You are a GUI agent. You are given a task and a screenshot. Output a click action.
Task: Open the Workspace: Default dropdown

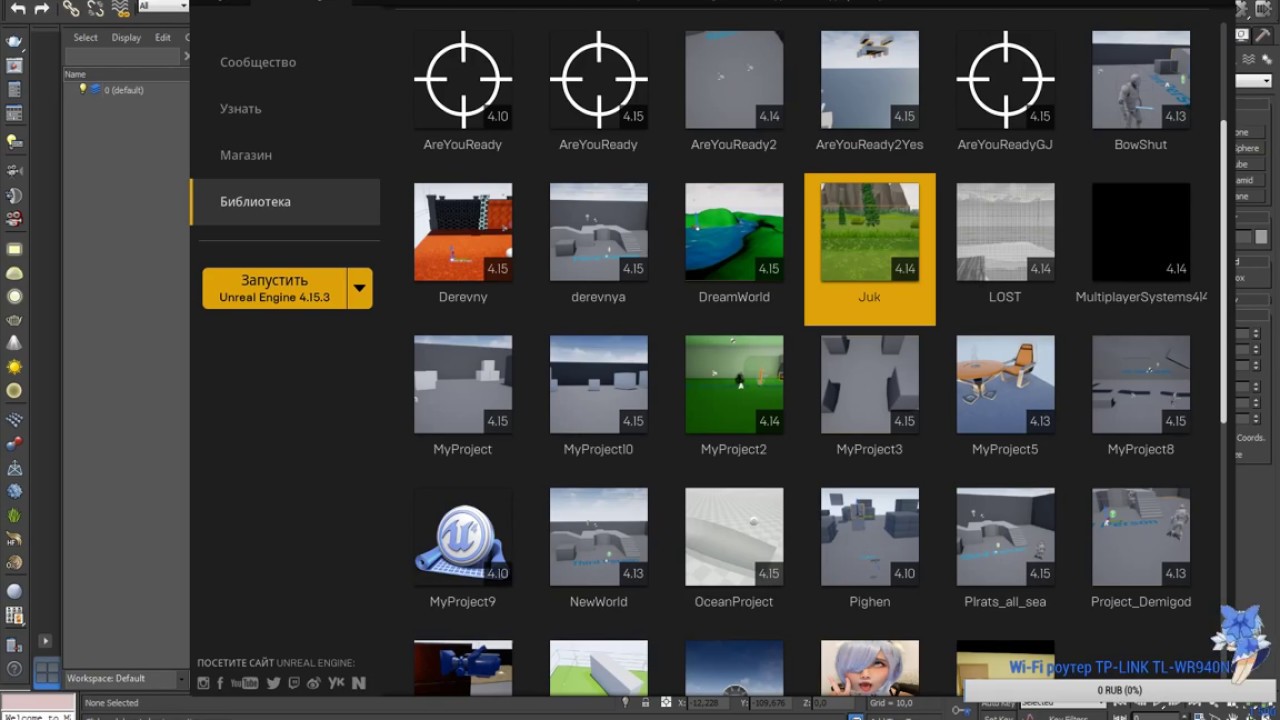coord(125,678)
